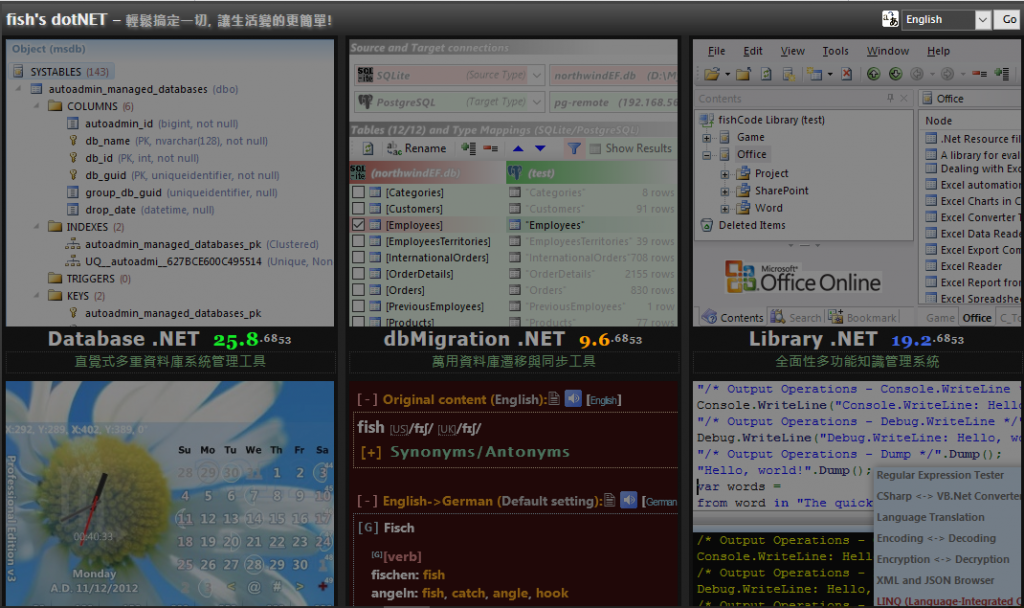
Task: Select Deleted Items in library tree
Action: (752, 225)
